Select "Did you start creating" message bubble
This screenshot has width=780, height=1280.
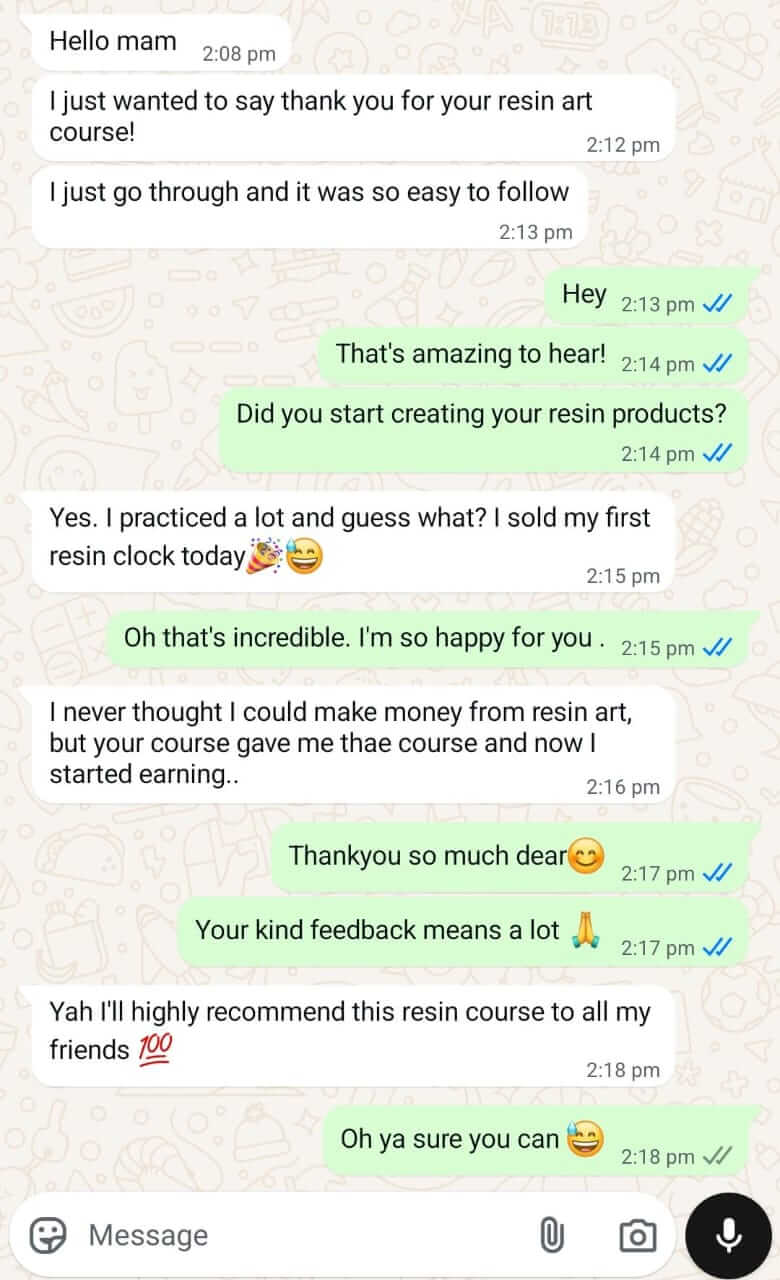coord(483,430)
